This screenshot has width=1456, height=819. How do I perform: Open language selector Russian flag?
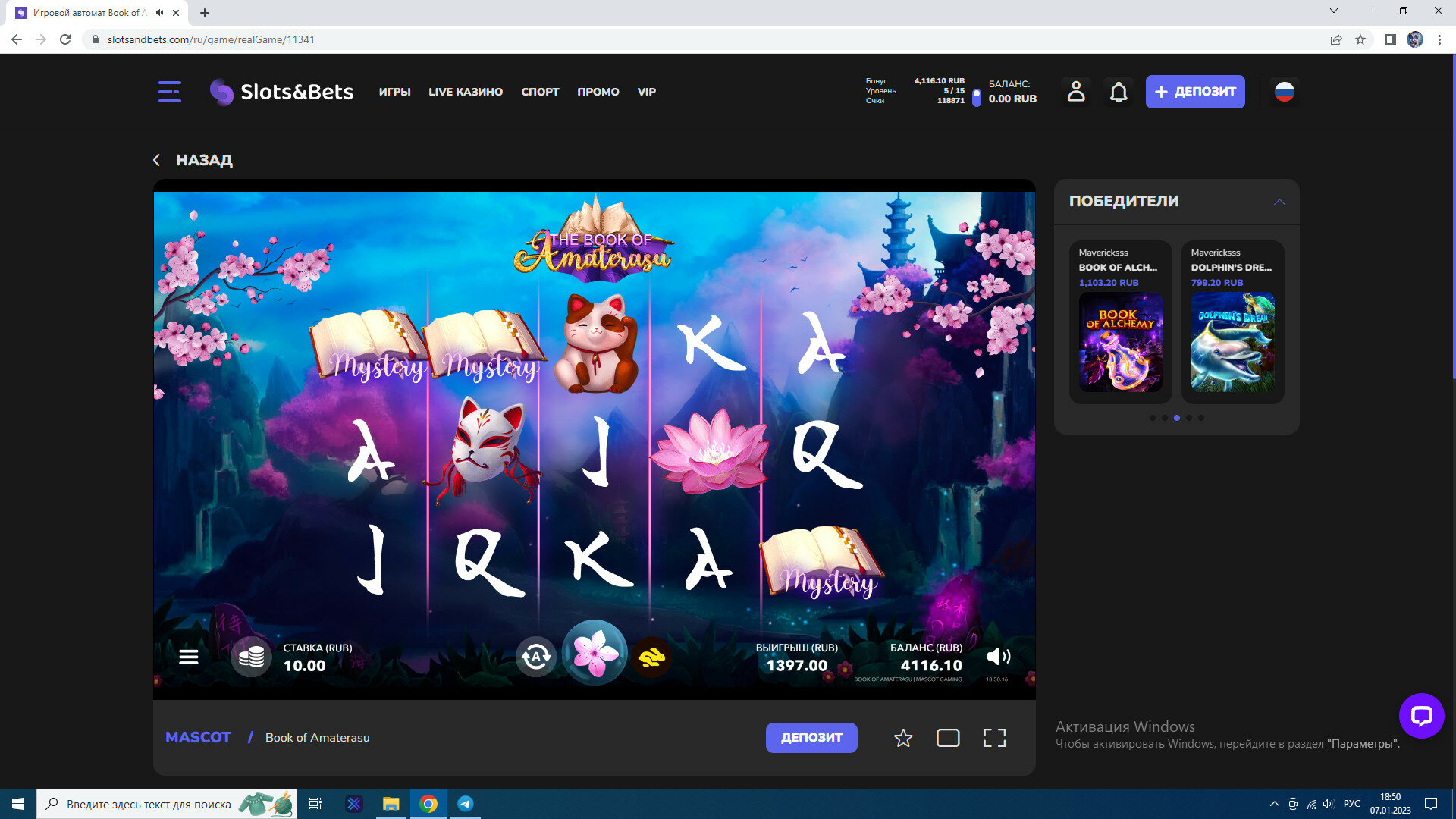(1284, 92)
